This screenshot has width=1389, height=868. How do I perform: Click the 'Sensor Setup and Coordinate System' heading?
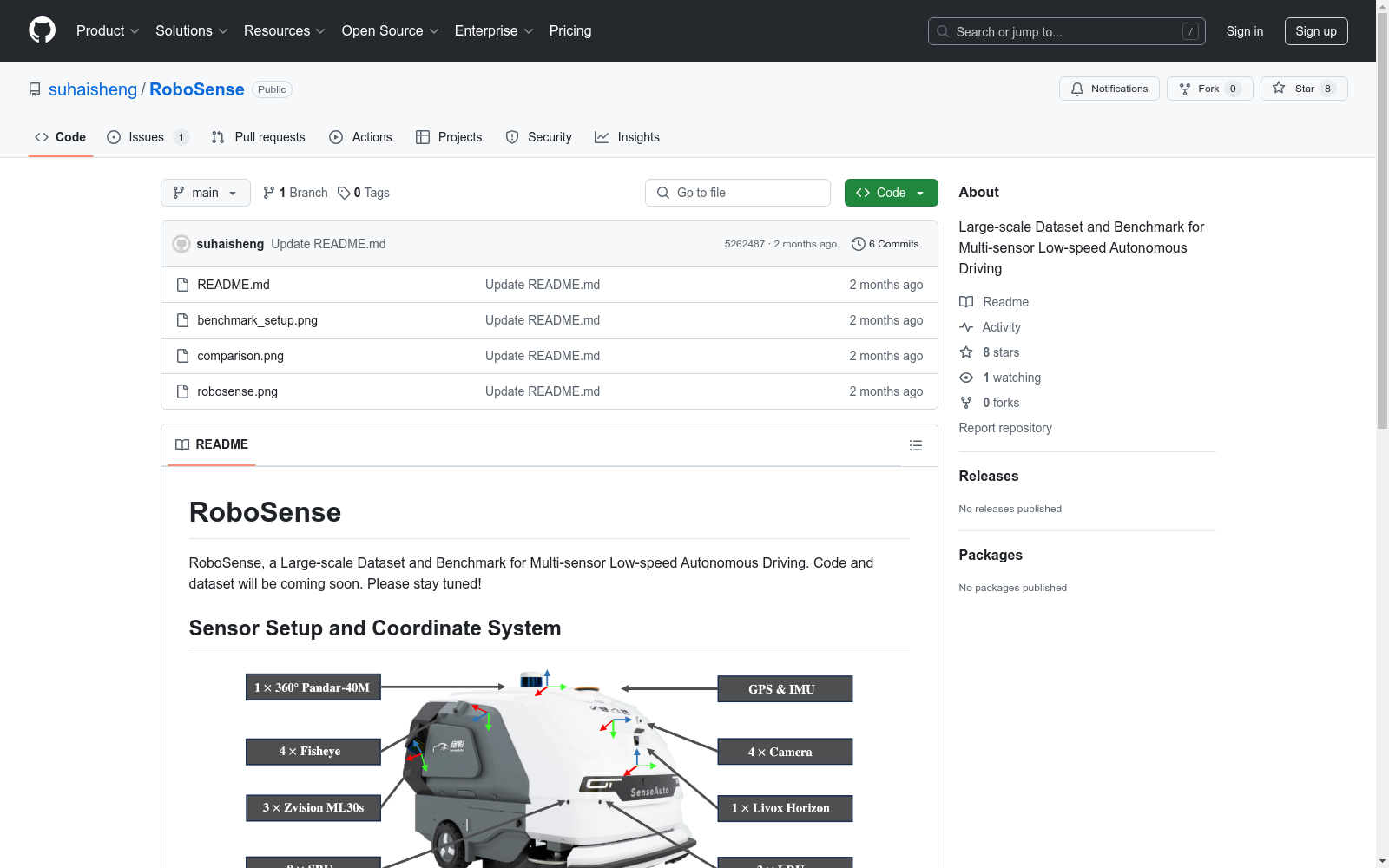tap(375, 628)
